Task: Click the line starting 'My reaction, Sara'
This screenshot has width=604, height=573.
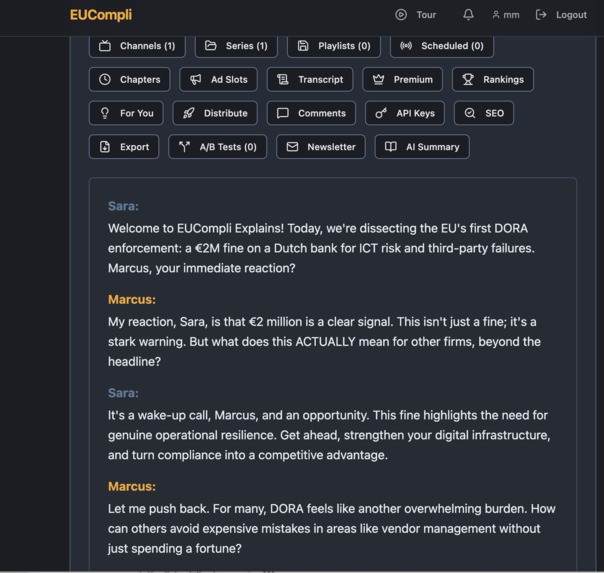Action: click(322, 322)
